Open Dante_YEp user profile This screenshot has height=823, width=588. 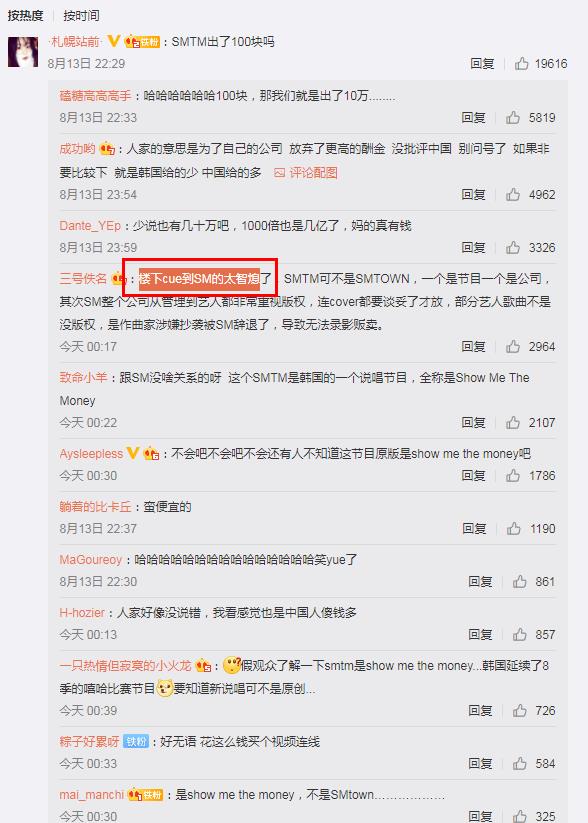pos(90,226)
